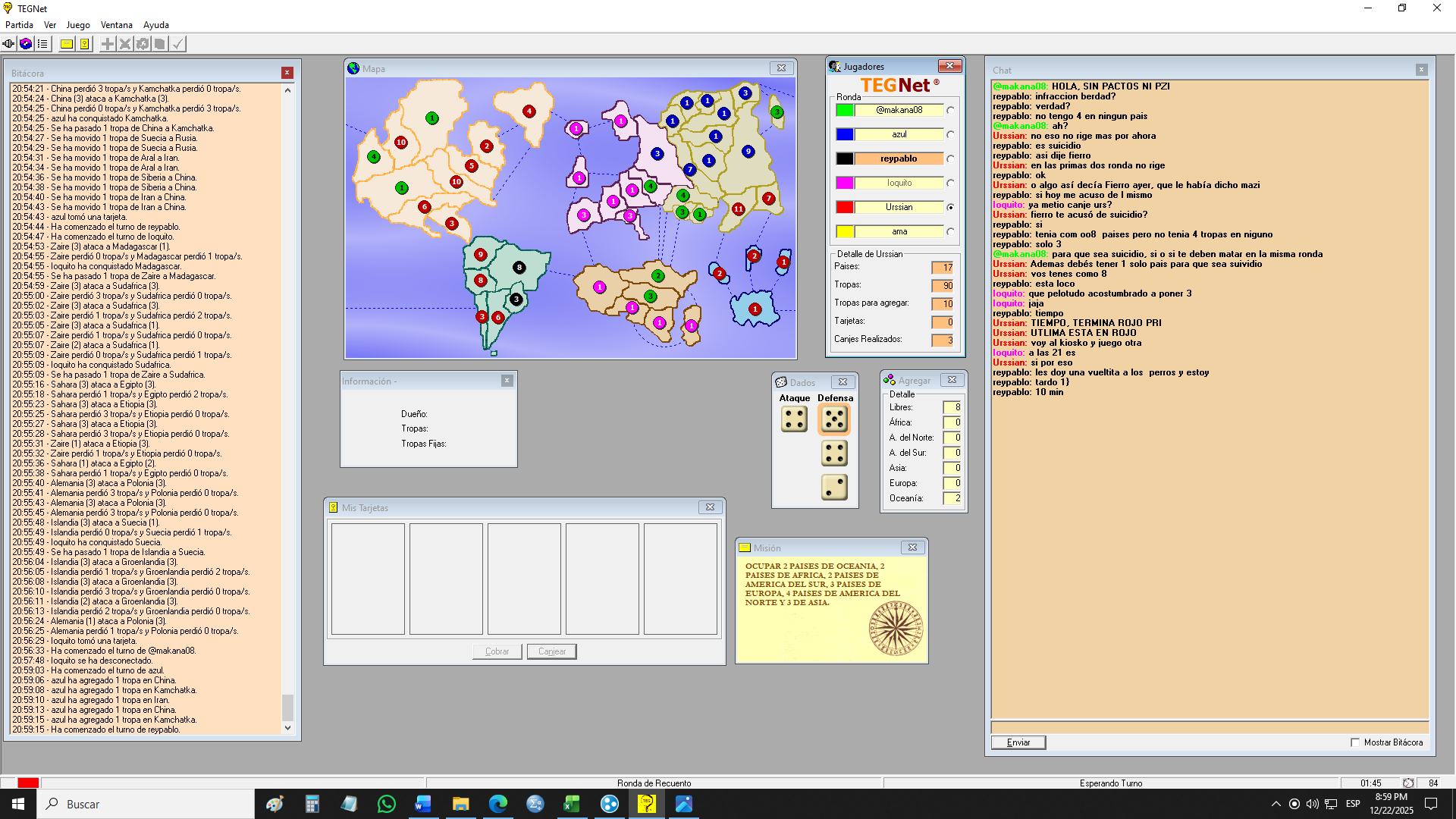1456x819 pixels.
Task: Click the Bitácora scrollbar down arrow
Action: click(287, 727)
